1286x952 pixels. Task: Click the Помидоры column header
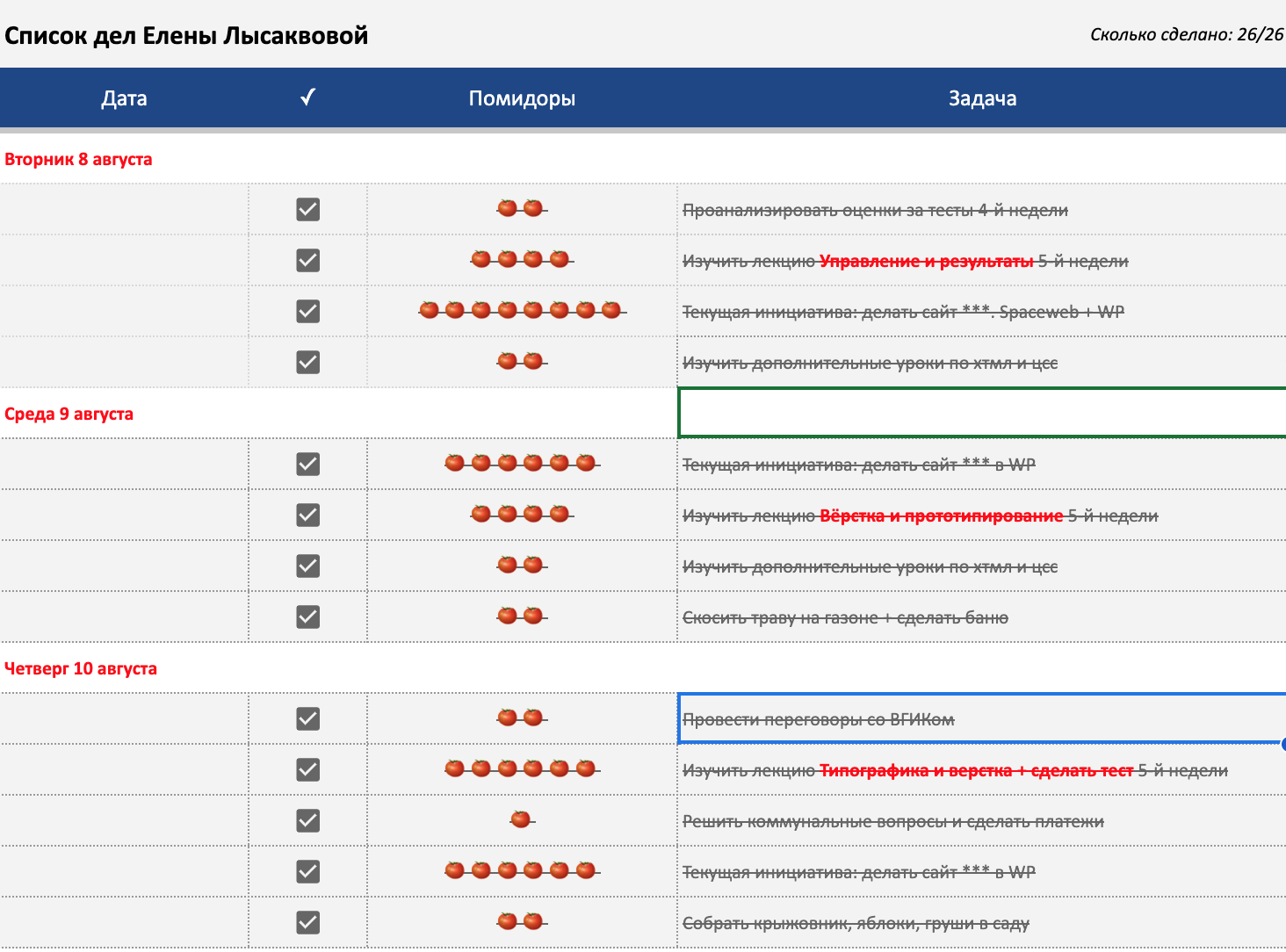pos(522,98)
